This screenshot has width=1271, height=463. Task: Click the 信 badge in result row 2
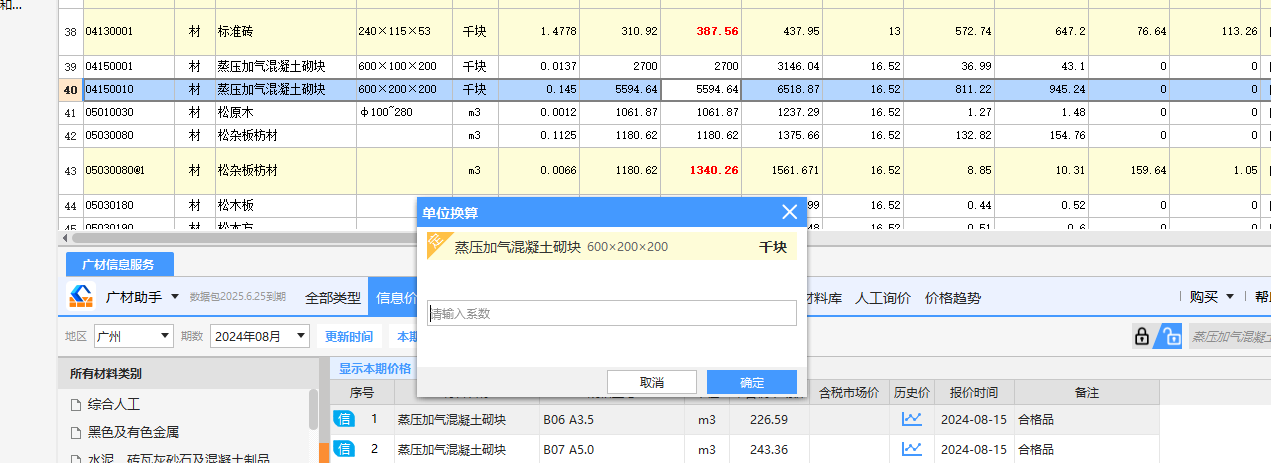pos(343,449)
